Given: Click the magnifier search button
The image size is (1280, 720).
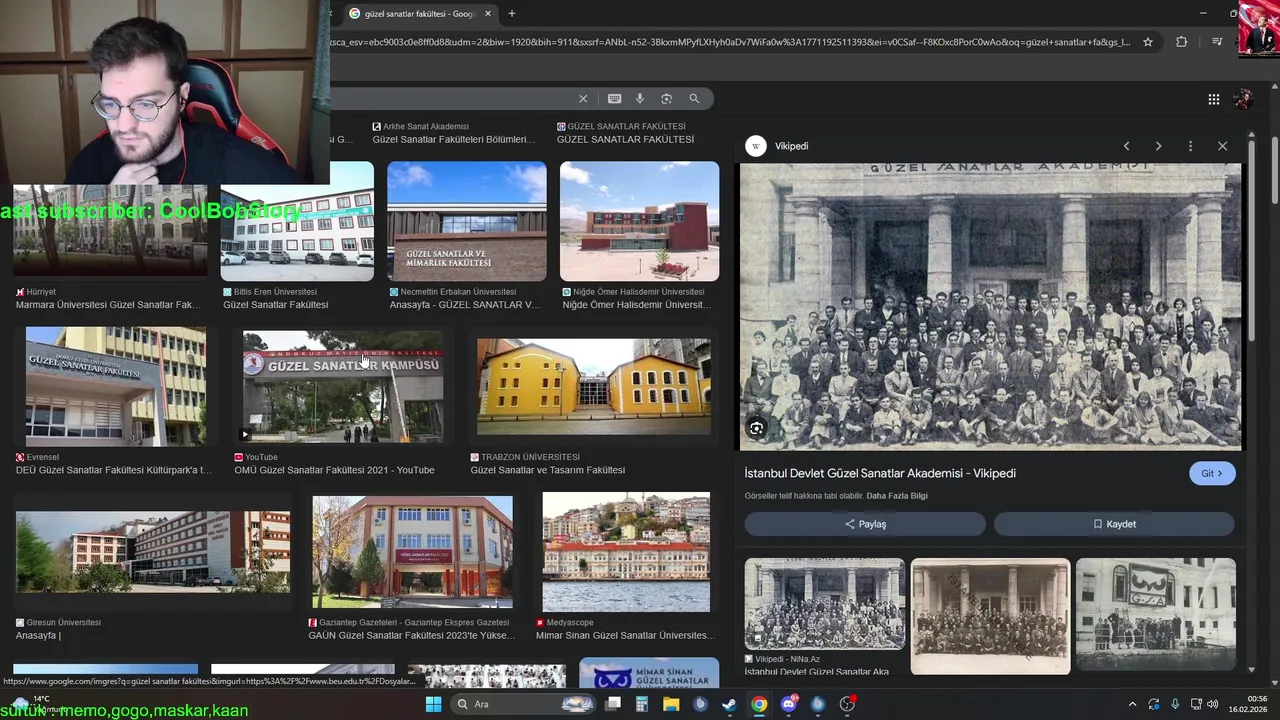Looking at the screenshot, I should tap(694, 98).
